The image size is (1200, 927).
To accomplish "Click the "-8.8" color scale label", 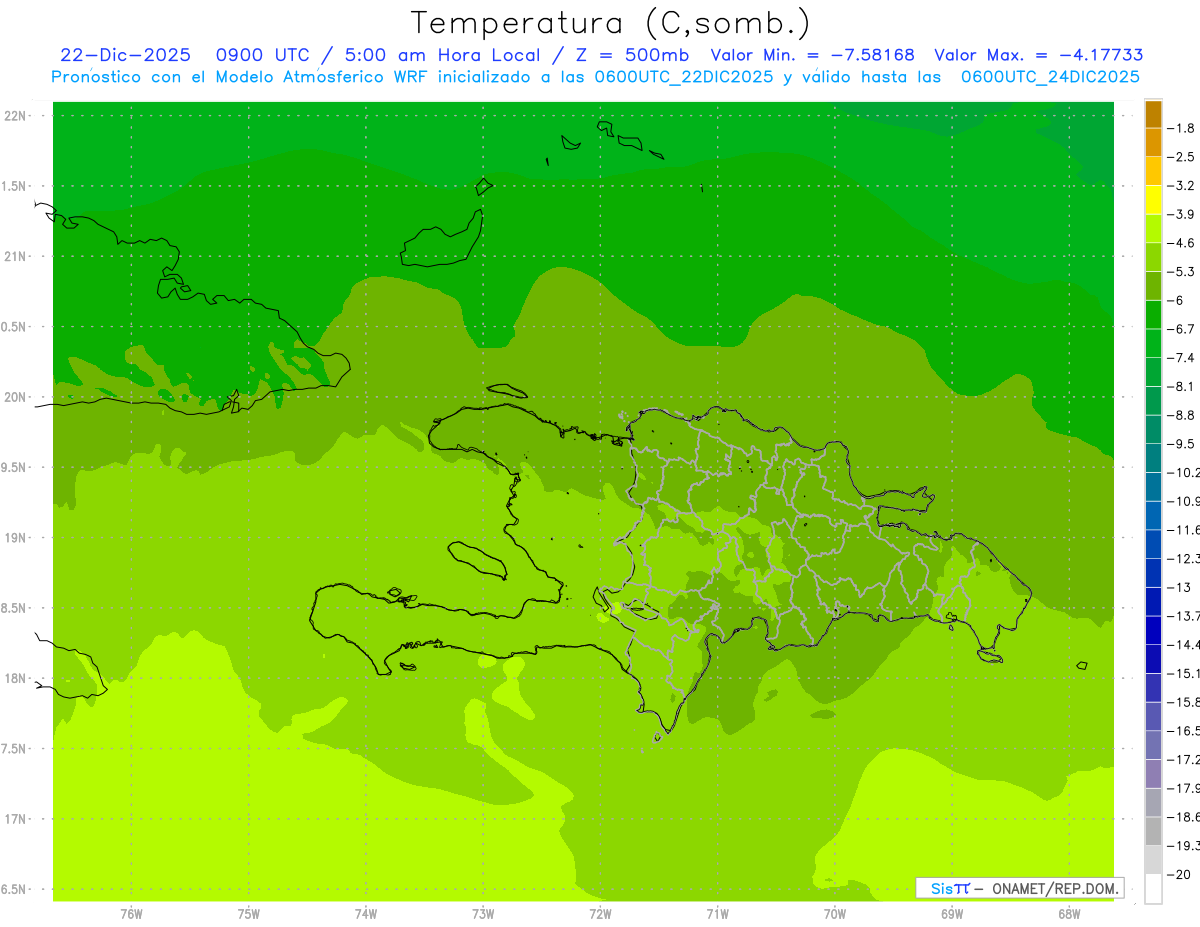I will [x=1180, y=415].
